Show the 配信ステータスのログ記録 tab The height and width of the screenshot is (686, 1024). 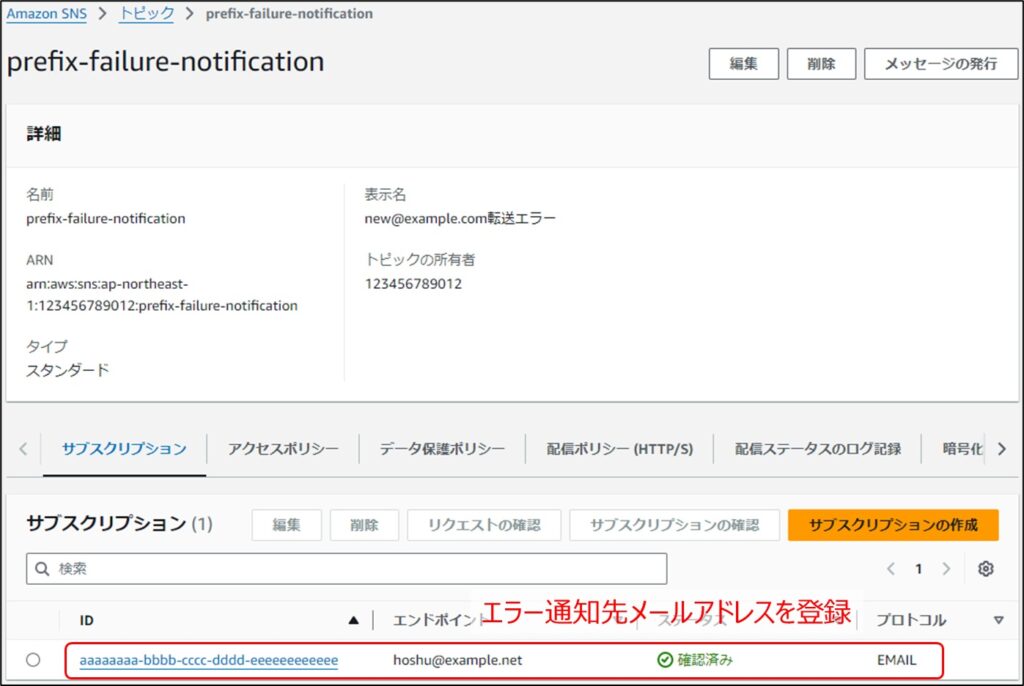pyautogui.click(x=817, y=449)
